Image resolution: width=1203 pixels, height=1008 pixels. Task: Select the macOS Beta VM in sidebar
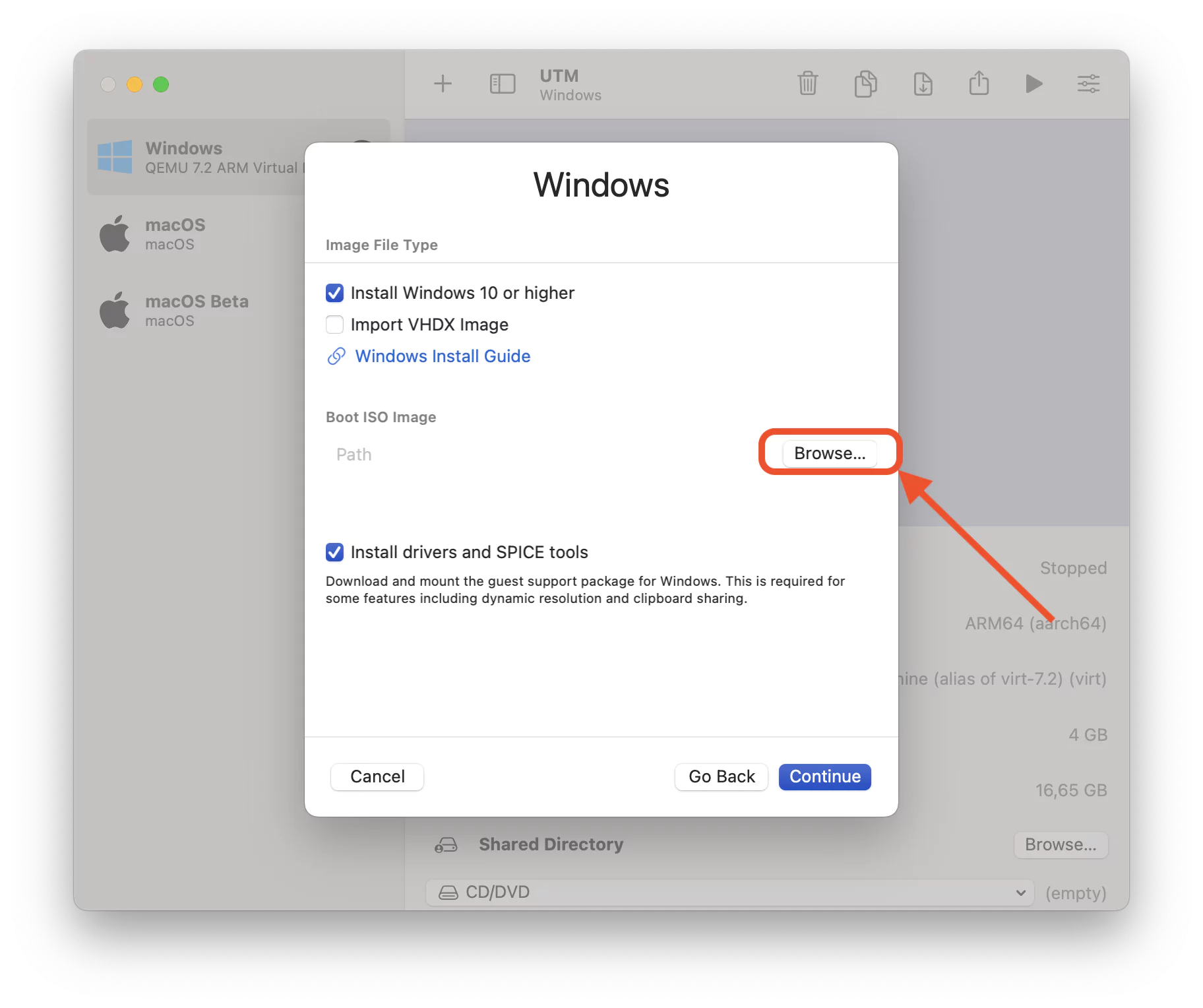[238, 310]
